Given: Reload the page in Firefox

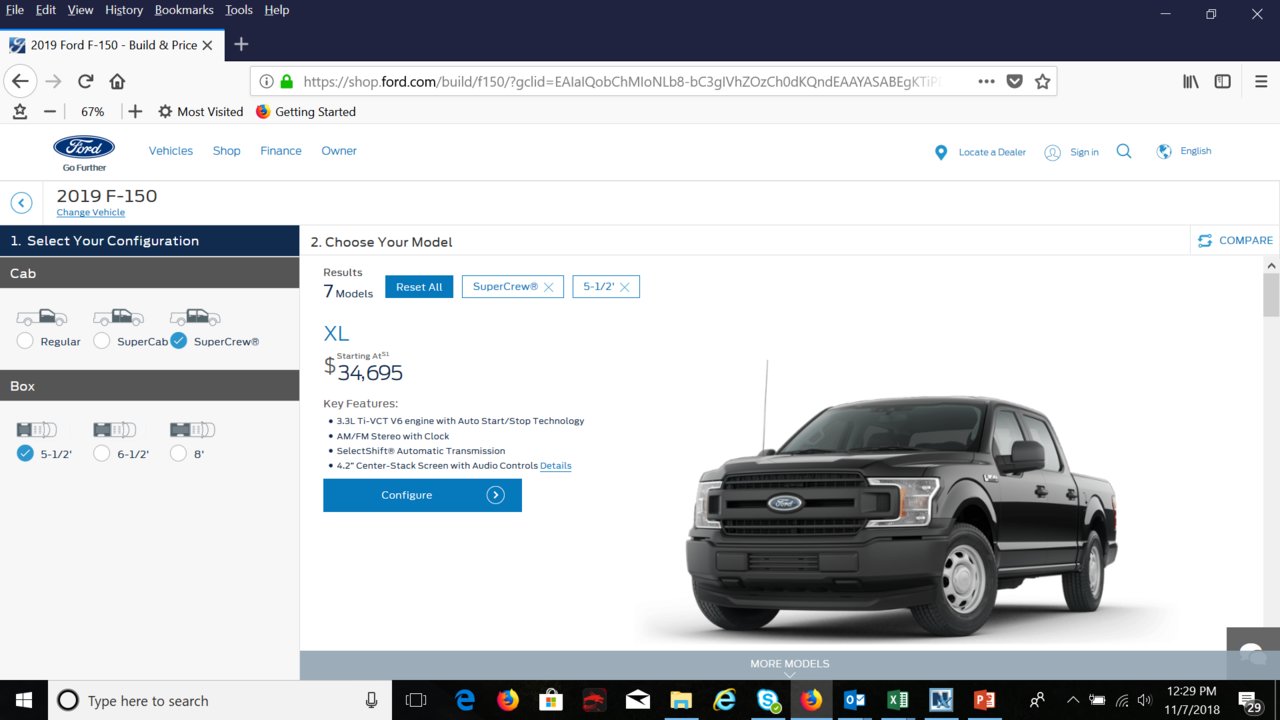Looking at the screenshot, I should [x=86, y=82].
